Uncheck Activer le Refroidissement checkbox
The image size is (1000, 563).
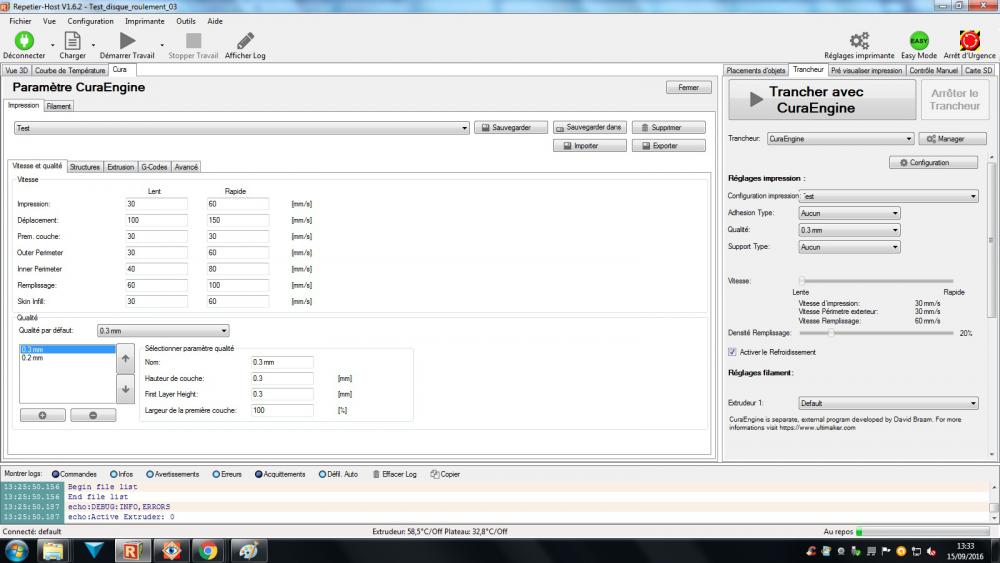(x=732, y=352)
